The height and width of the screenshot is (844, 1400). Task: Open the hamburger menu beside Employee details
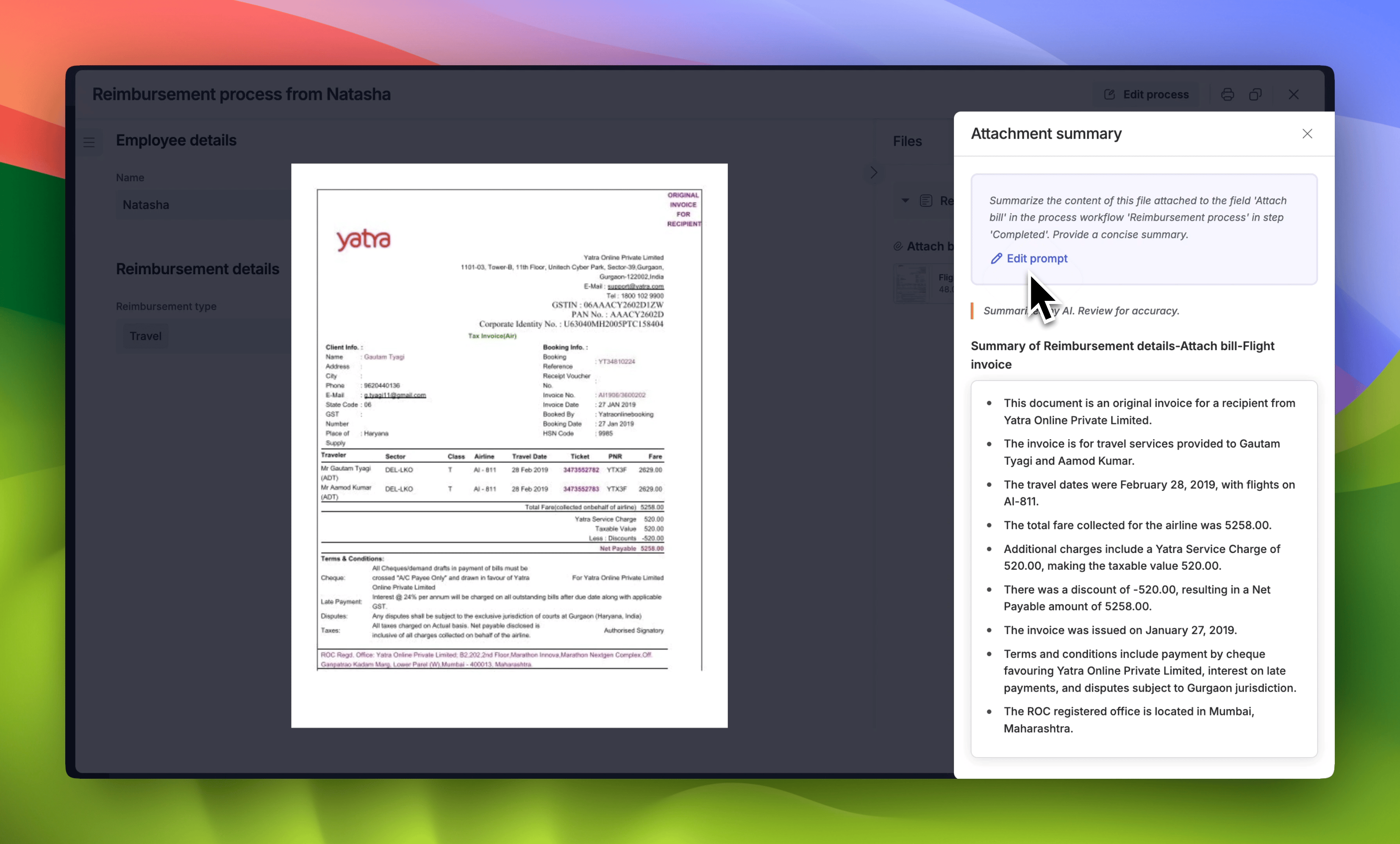[x=89, y=142]
